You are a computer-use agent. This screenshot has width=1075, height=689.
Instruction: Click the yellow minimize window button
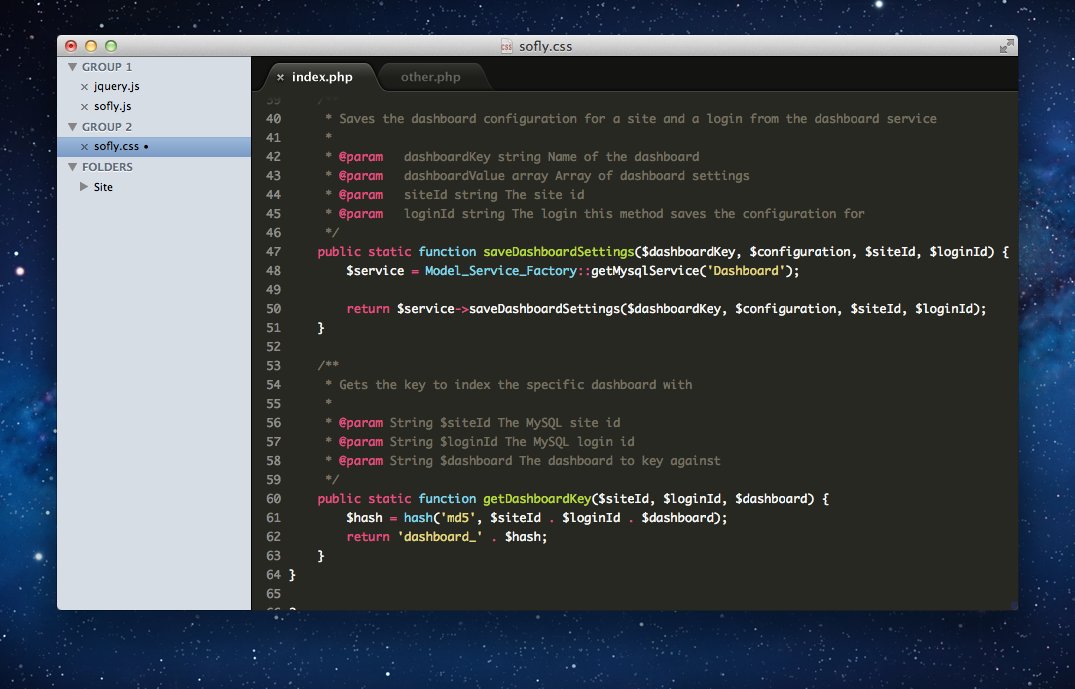pos(90,46)
